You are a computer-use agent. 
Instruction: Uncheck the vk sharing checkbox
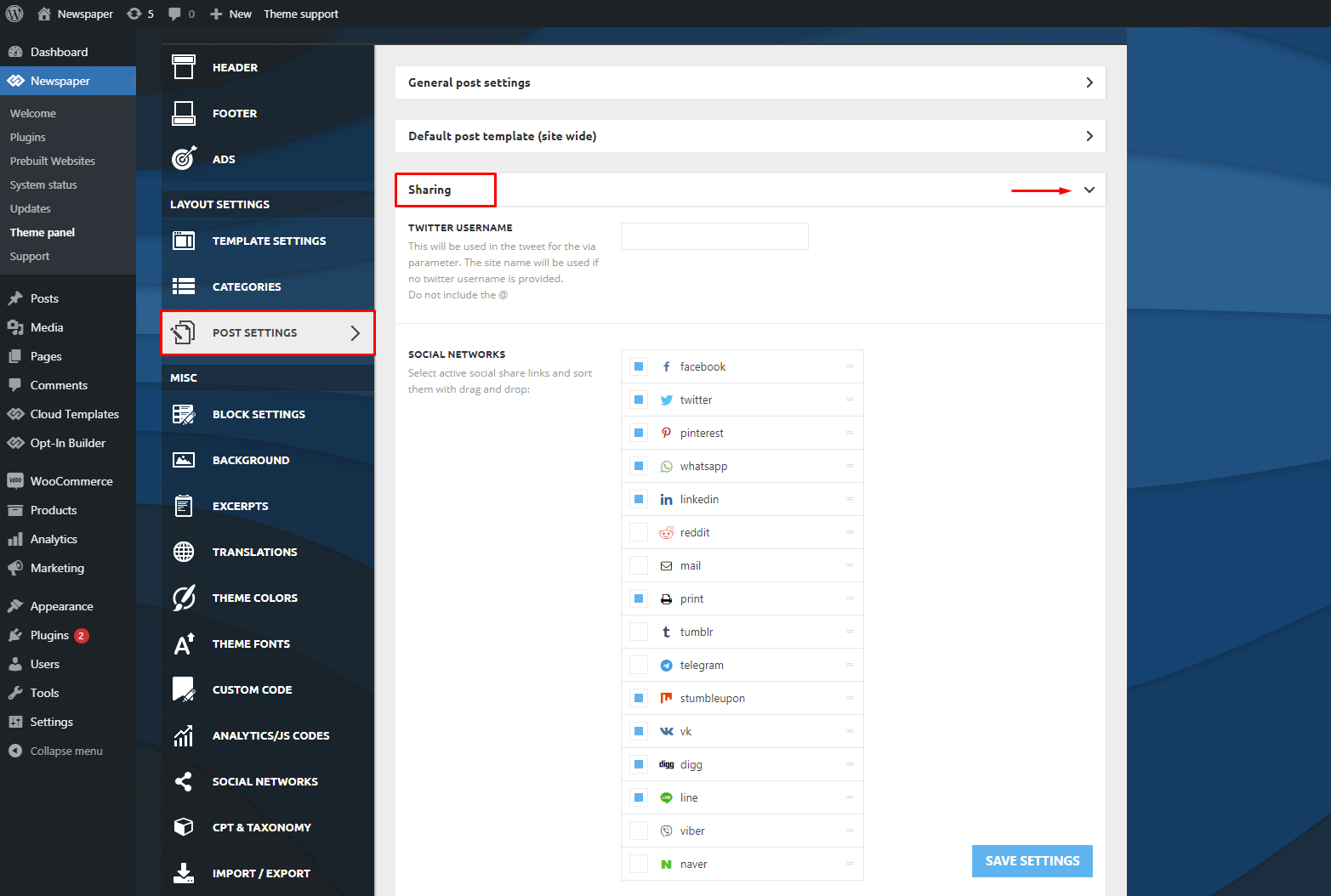pos(639,731)
